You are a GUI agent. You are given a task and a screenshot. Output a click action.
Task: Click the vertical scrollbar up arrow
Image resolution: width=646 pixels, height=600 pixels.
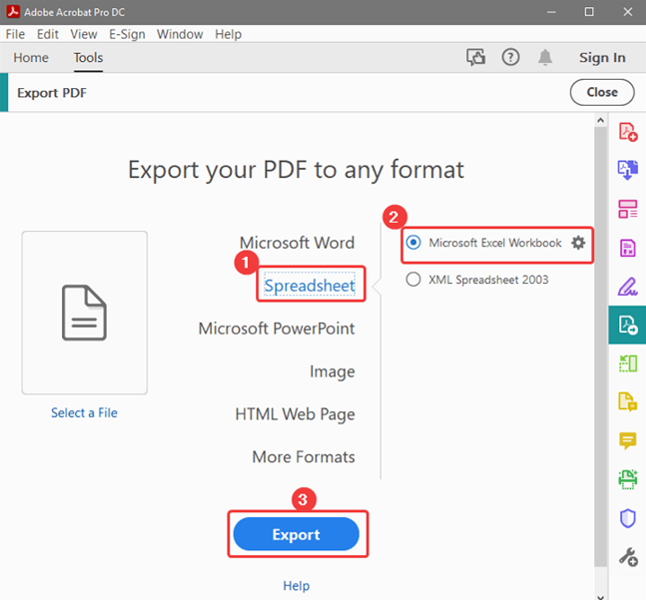coord(600,120)
